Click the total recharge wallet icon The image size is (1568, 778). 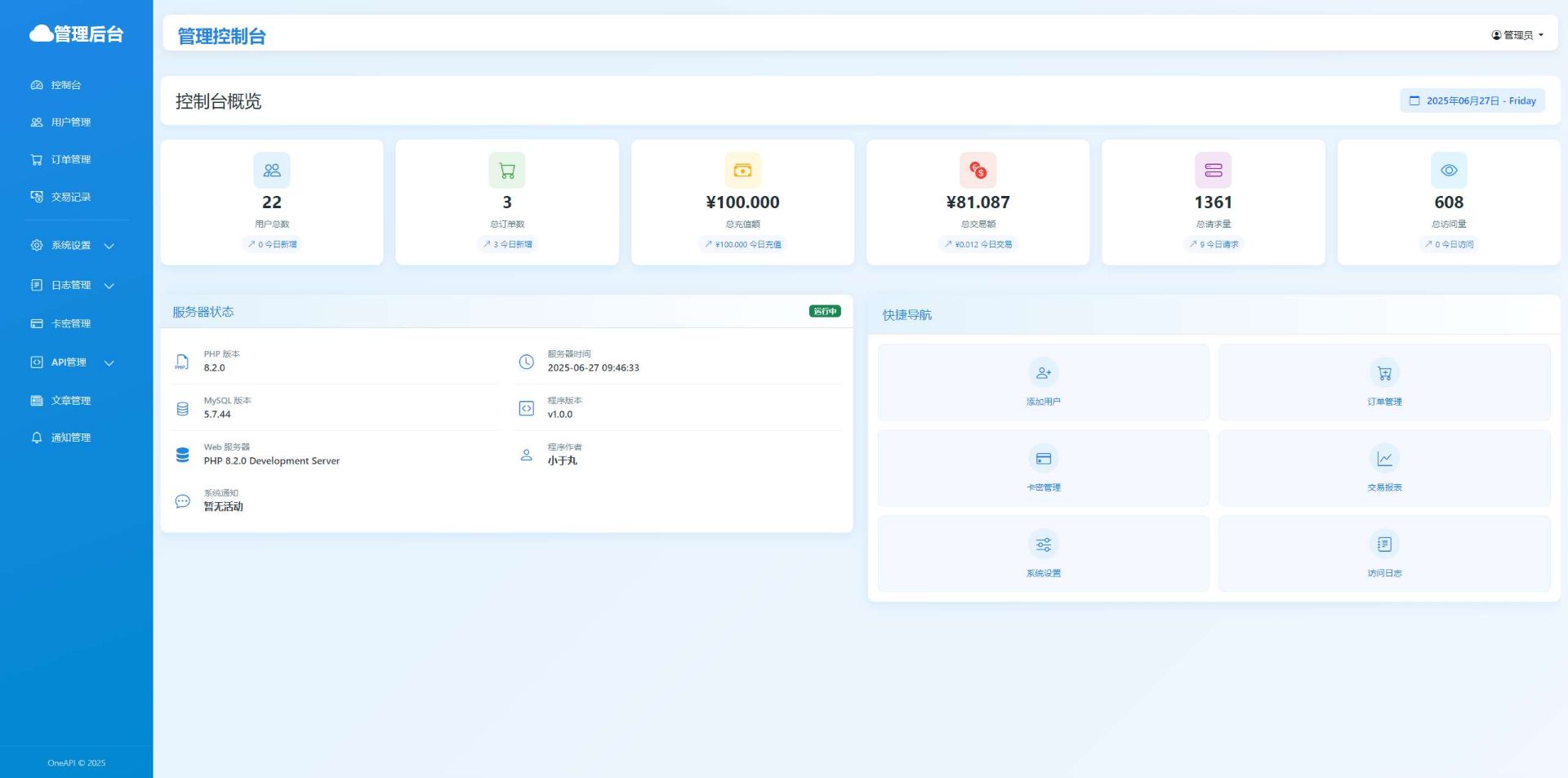pos(742,171)
